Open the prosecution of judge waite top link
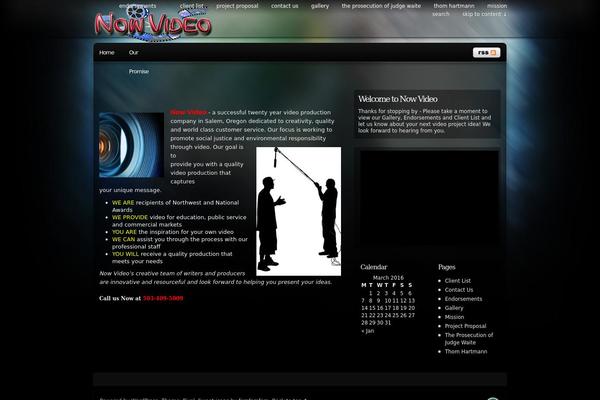 381,6
